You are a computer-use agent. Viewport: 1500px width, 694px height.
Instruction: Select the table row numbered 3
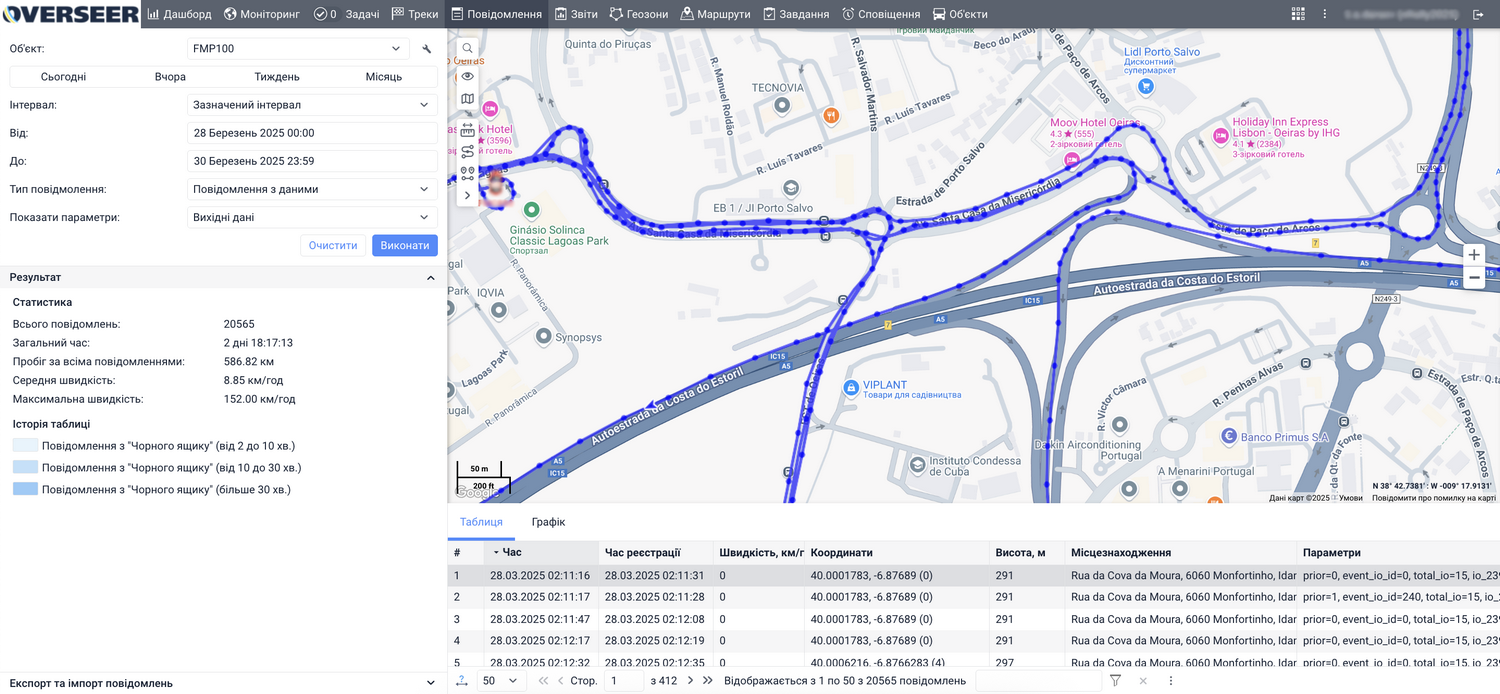pos(974,619)
